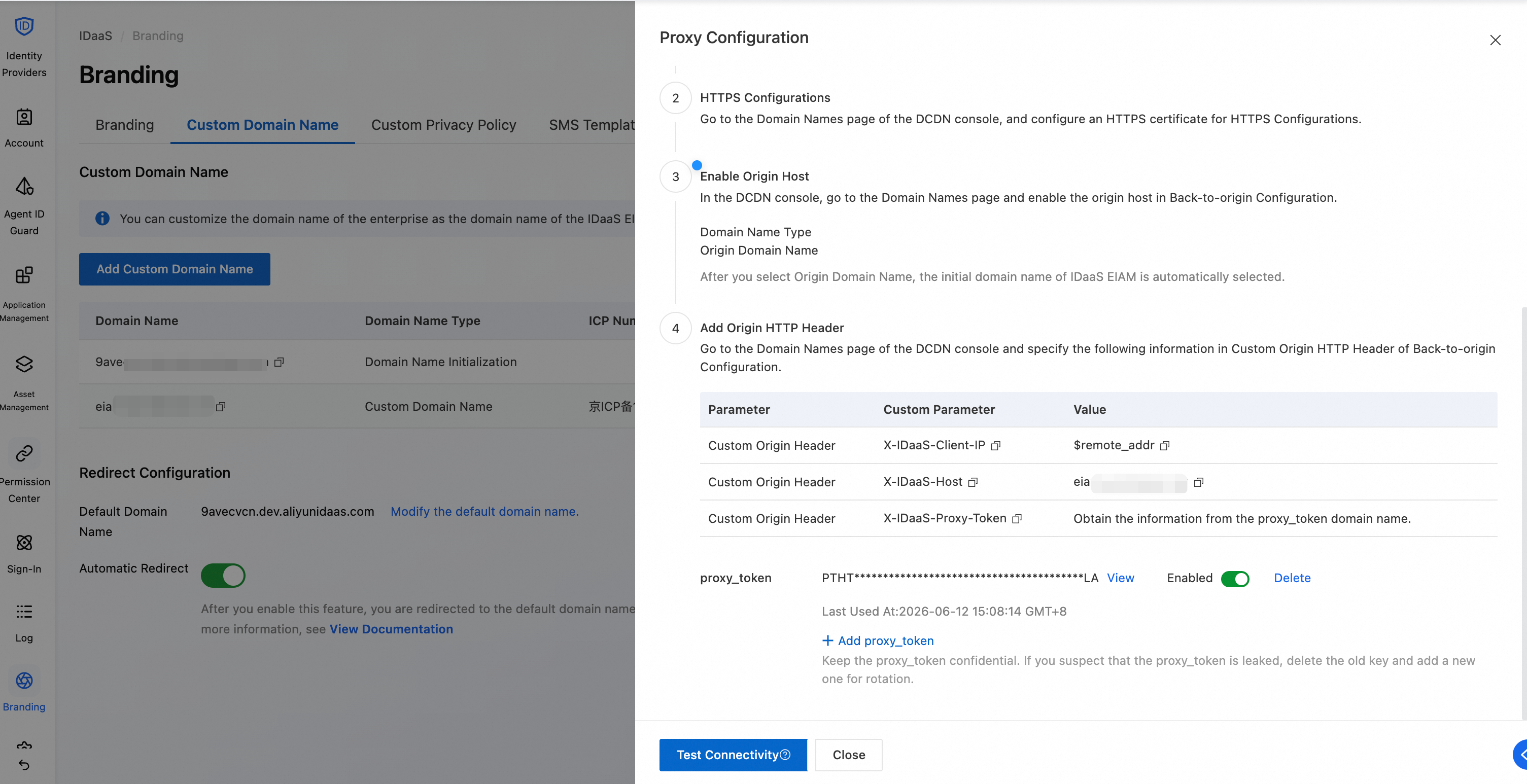1527x784 pixels.
Task: Click the drawer's vertical scrollbar
Action: click(x=1524, y=513)
